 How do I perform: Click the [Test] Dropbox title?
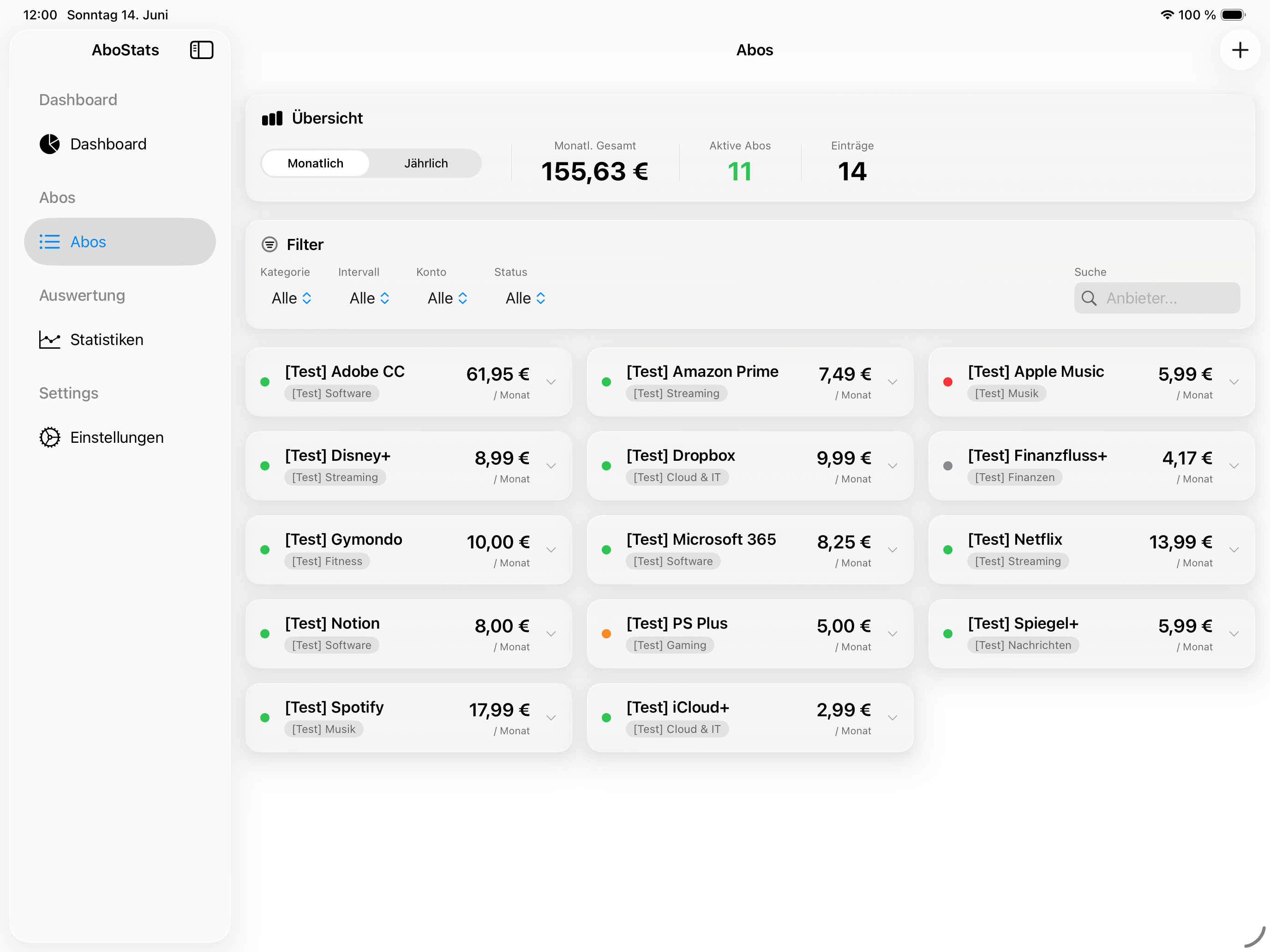680,456
